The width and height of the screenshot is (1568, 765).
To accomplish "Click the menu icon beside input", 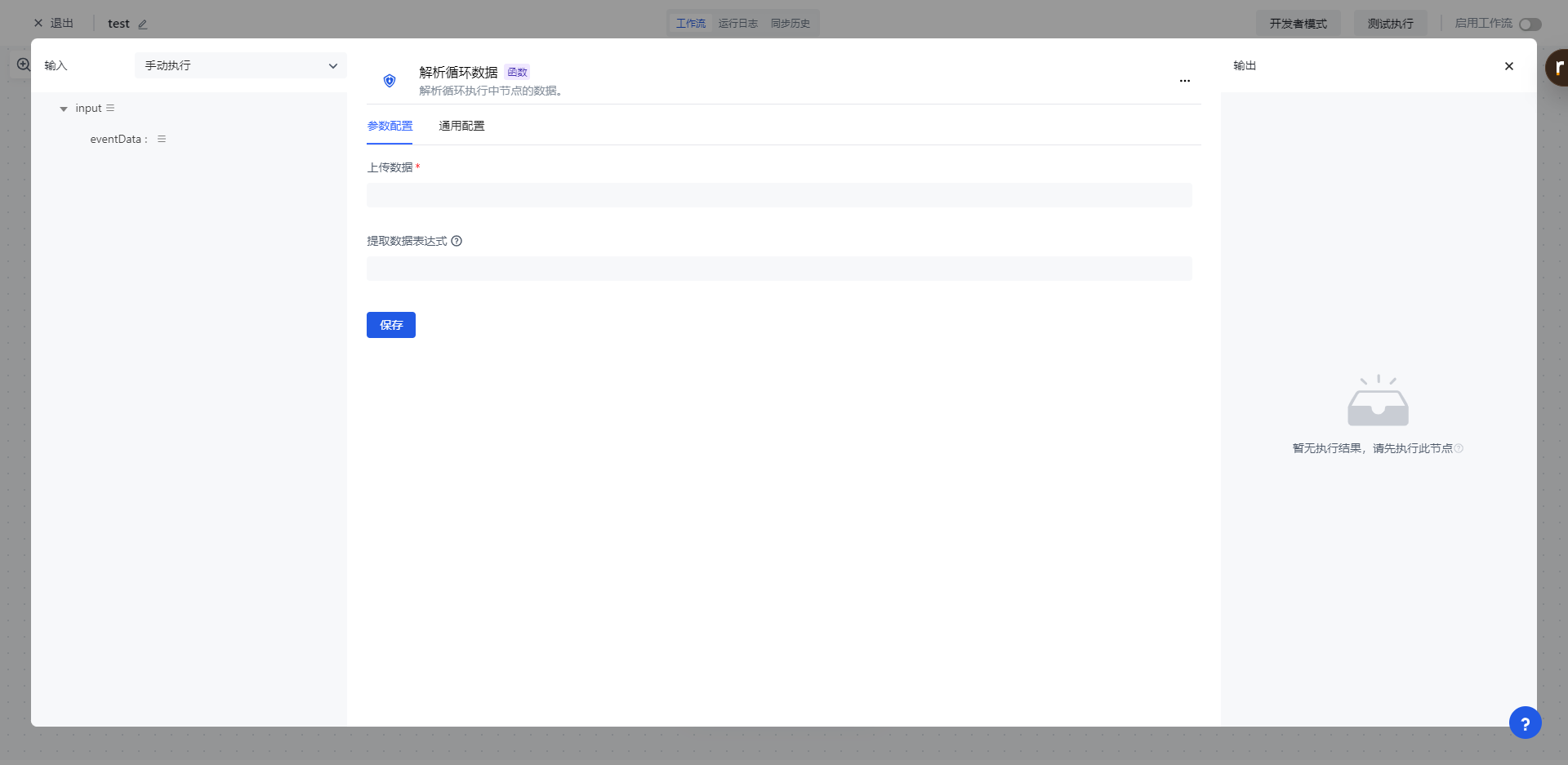I will click(x=110, y=108).
